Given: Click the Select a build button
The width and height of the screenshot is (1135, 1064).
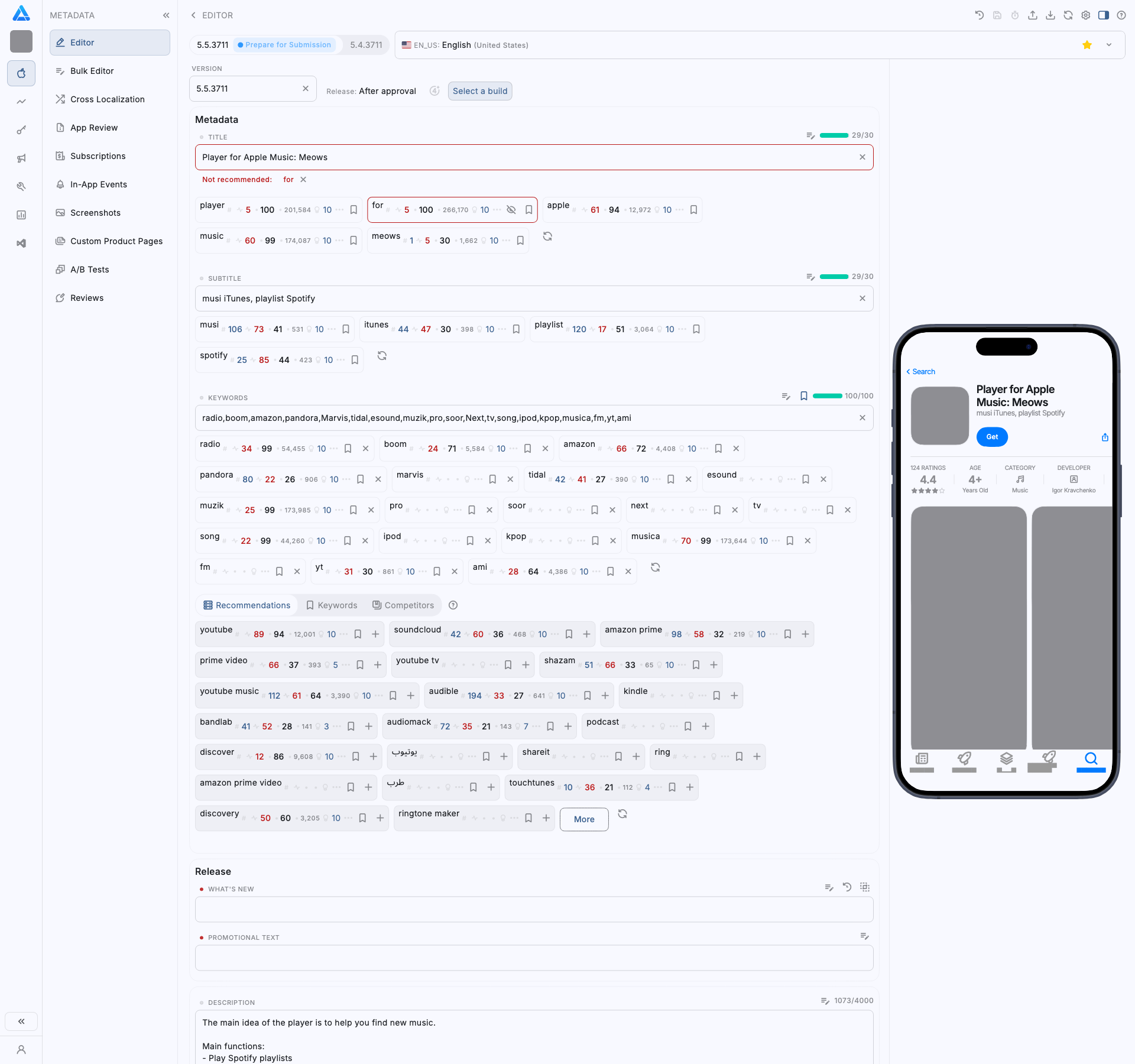Looking at the screenshot, I should 480,91.
